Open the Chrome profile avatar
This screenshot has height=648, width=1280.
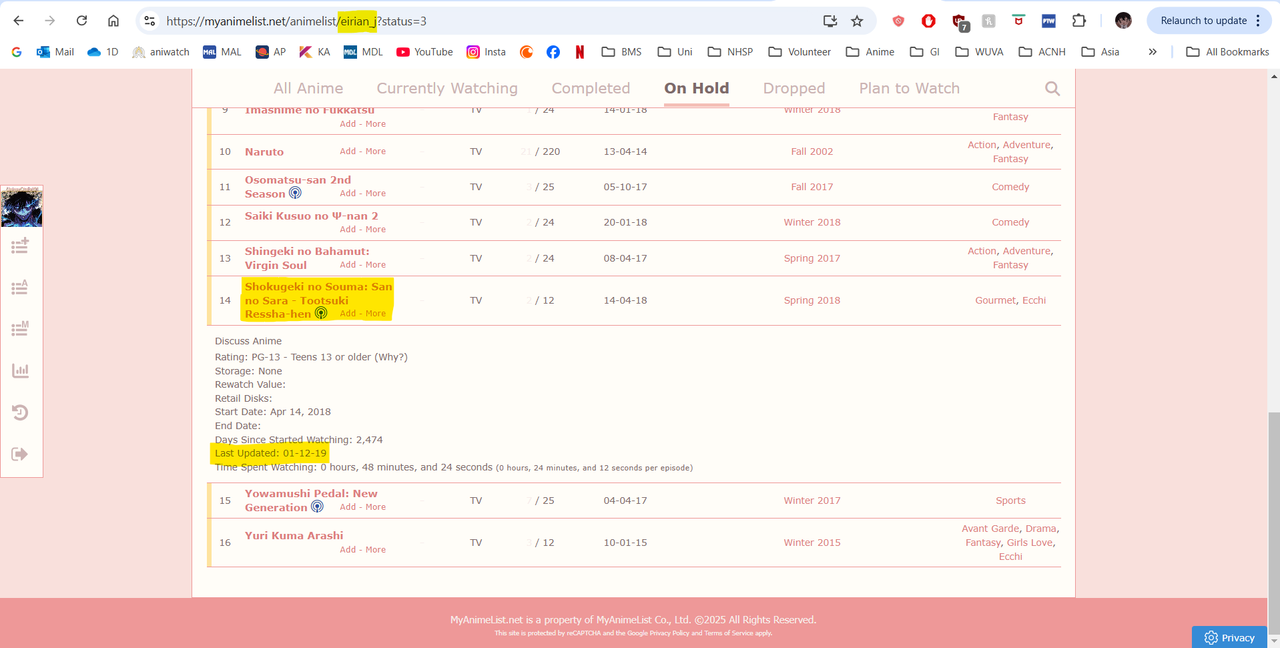[1123, 21]
